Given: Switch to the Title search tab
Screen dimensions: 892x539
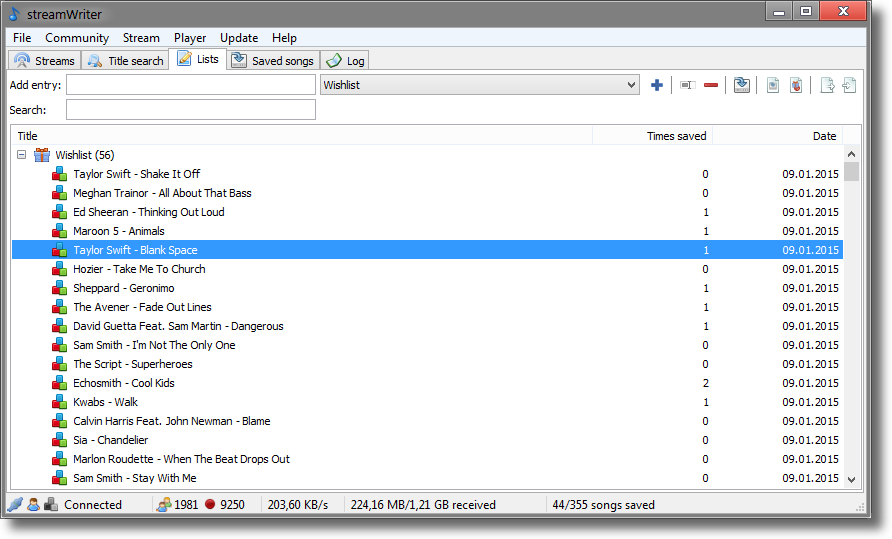Looking at the screenshot, I should (125, 60).
